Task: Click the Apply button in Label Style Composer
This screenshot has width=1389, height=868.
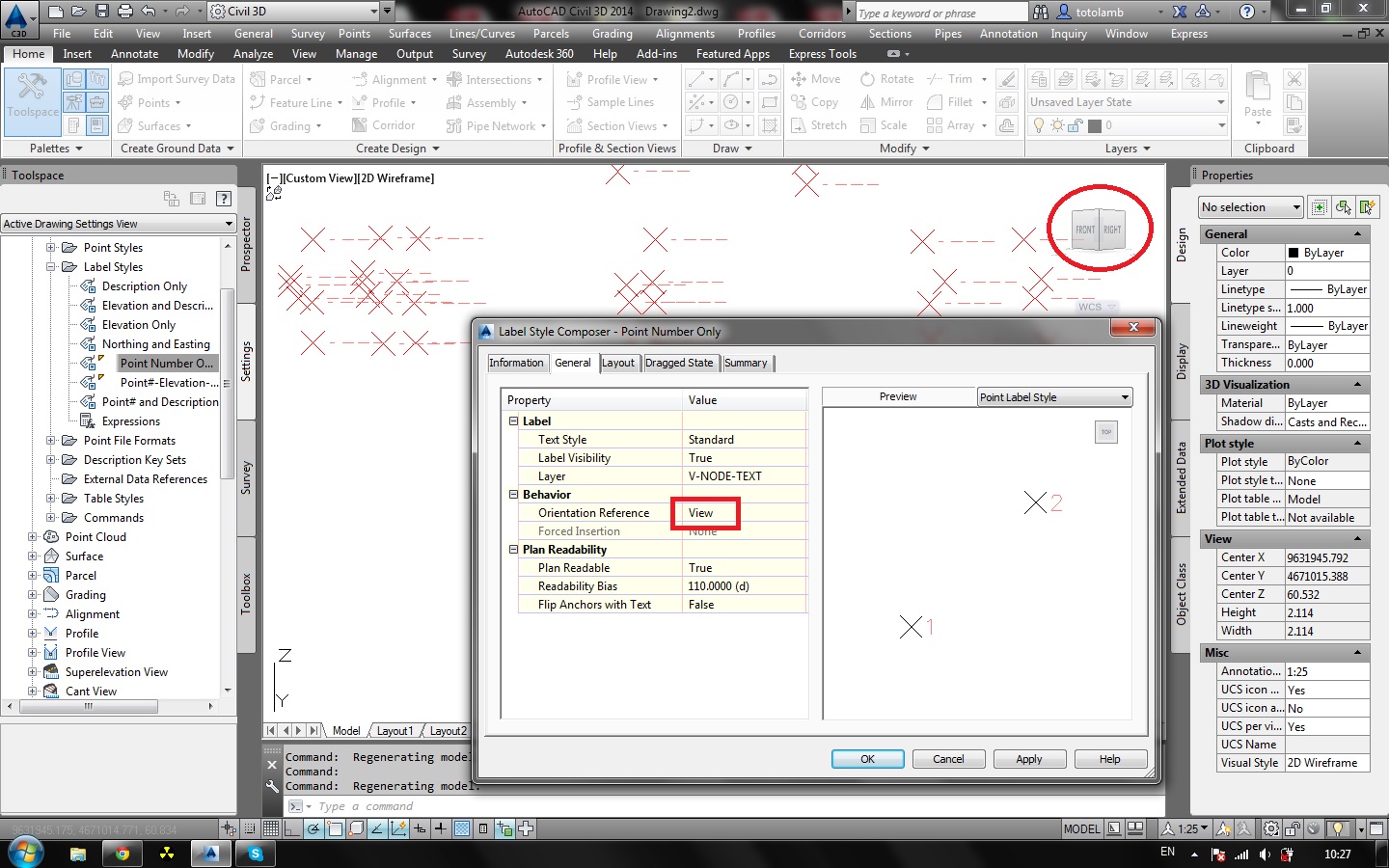Action: click(x=1029, y=759)
